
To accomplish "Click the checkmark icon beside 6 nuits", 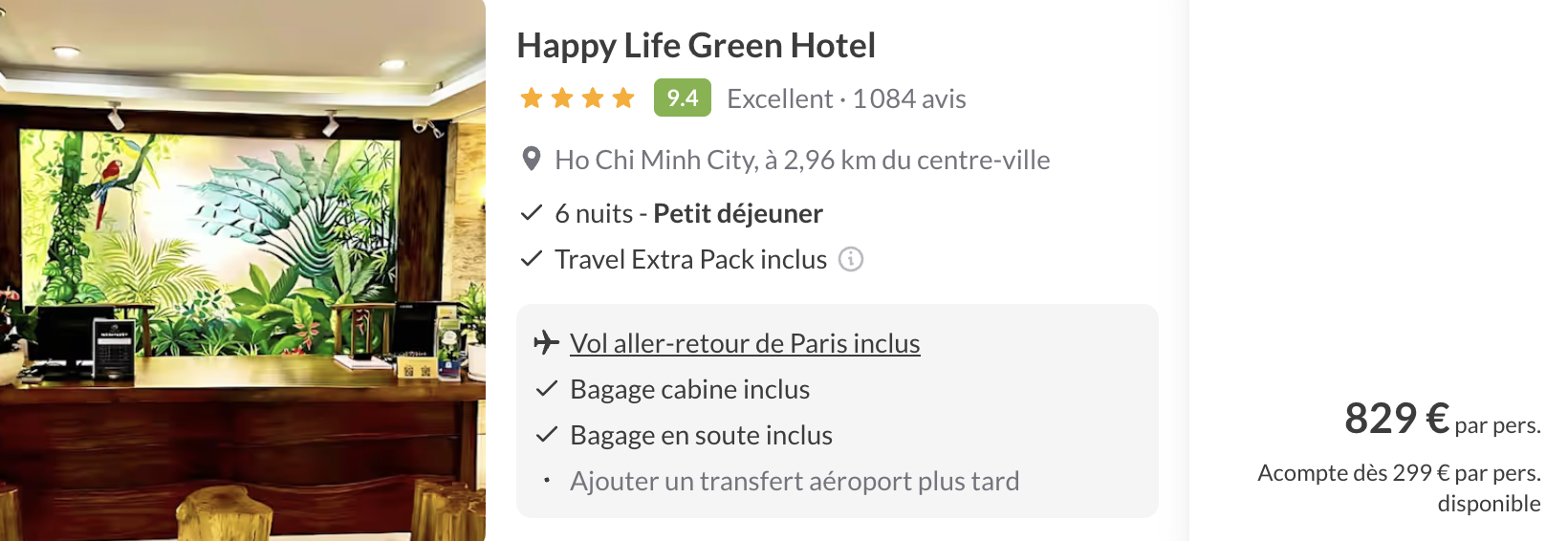I will pyautogui.click(x=532, y=213).
